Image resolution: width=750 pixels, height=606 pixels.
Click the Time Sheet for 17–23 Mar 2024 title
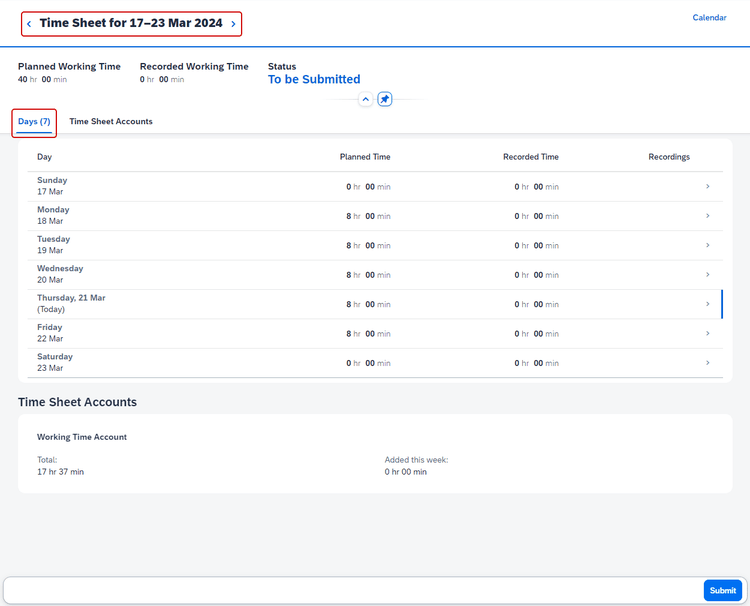pyautogui.click(x=131, y=23)
